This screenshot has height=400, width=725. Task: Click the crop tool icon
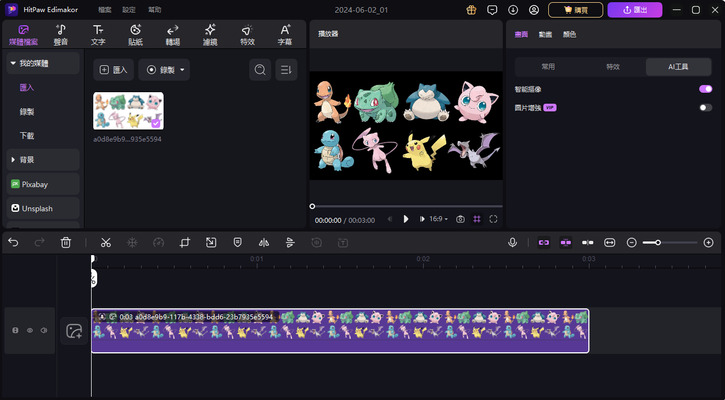coord(185,242)
